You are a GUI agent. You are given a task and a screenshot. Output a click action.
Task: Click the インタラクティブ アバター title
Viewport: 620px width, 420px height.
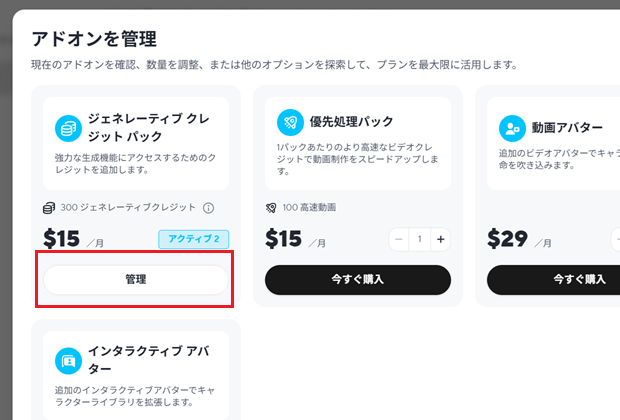(146, 360)
